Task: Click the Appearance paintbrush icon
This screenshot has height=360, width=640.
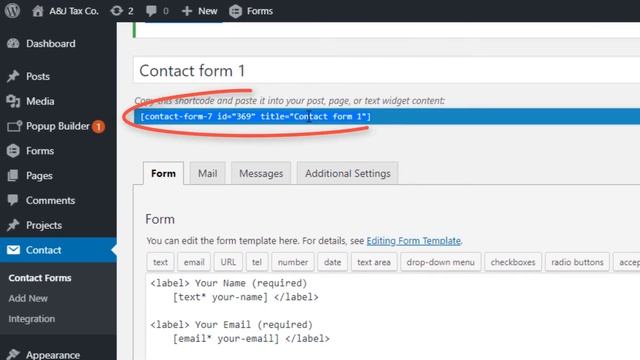Action: [x=13, y=354]
